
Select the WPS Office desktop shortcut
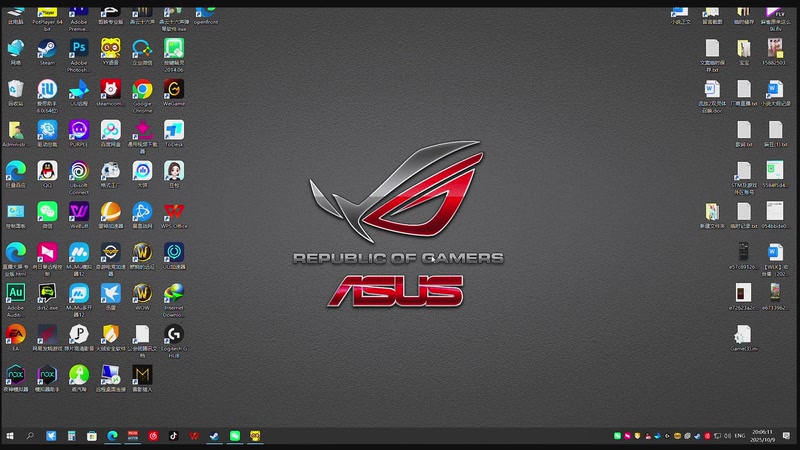click(173, 215)
